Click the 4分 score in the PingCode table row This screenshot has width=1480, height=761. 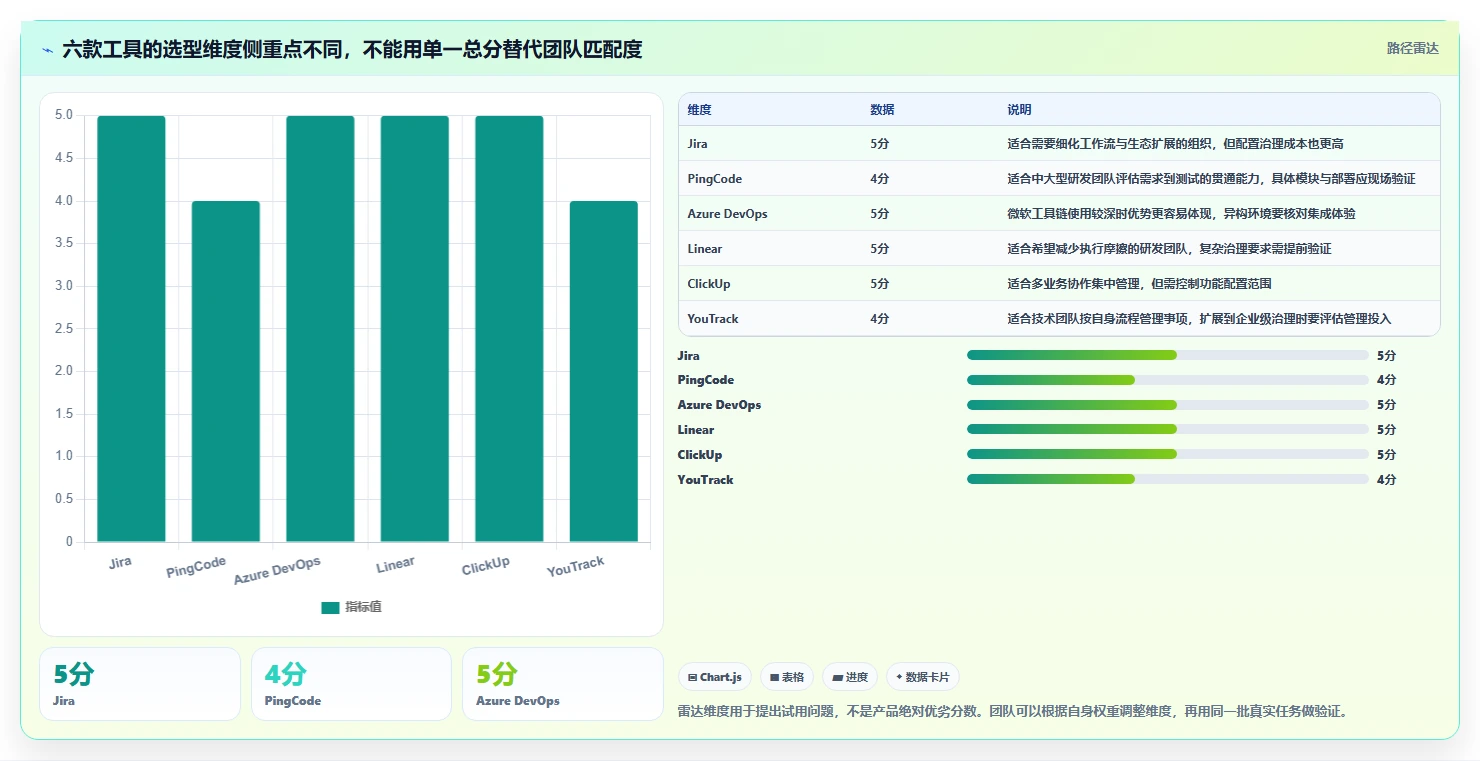[x=880, y=179]
